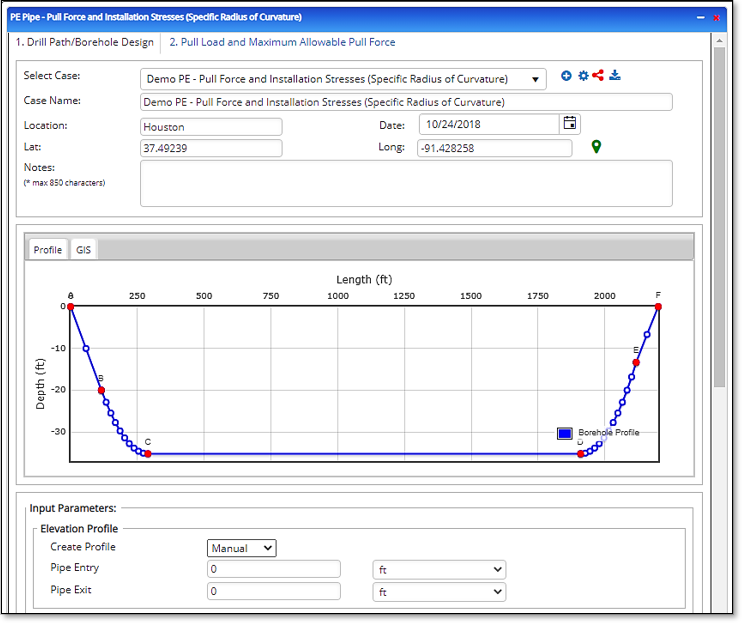
Task: Open the Pipe Entry unit dropdown
Action: tap(439, 569)
